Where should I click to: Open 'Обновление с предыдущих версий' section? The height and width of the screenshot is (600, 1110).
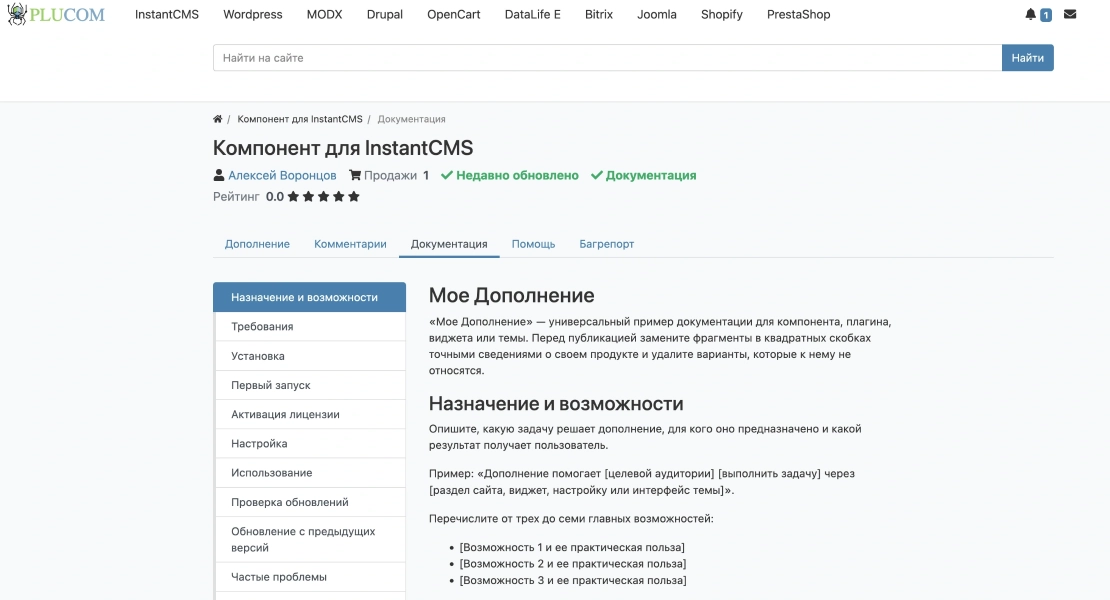tap(309, 539)
